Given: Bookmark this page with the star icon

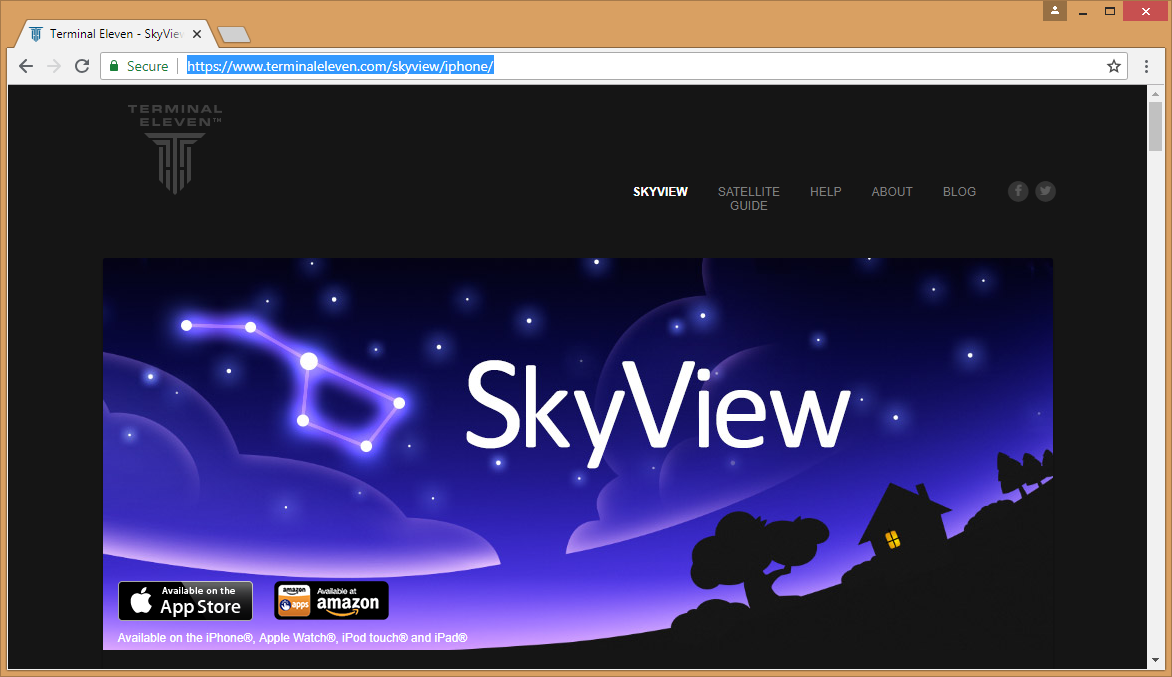Looking at the screenshot, I should coord(1114,67).
